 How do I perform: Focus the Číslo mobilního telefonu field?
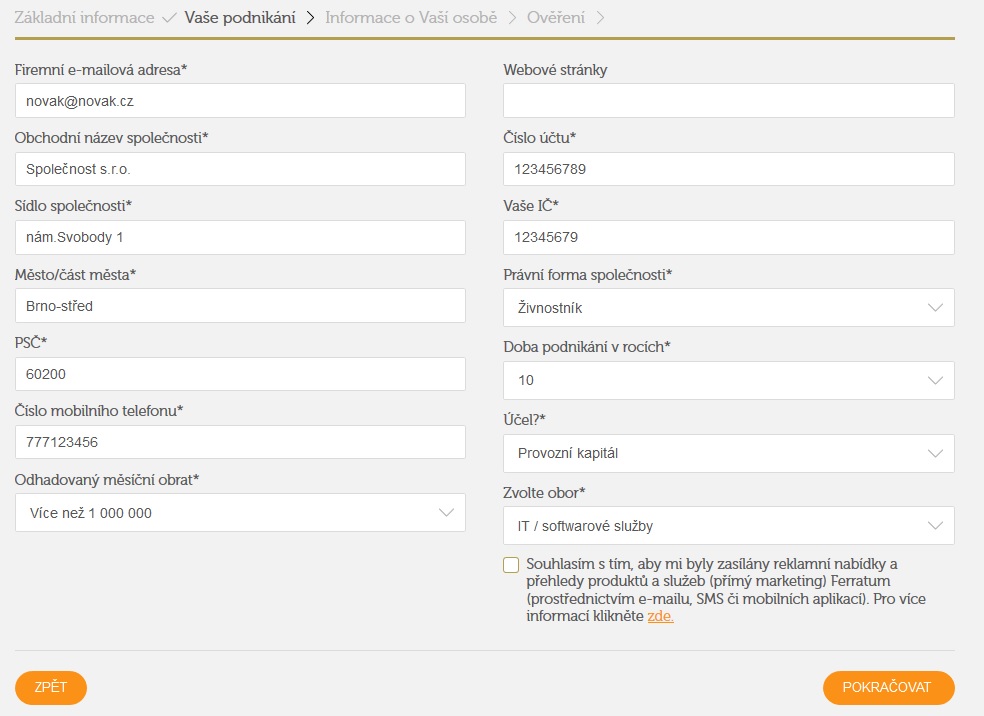(240, 442)
